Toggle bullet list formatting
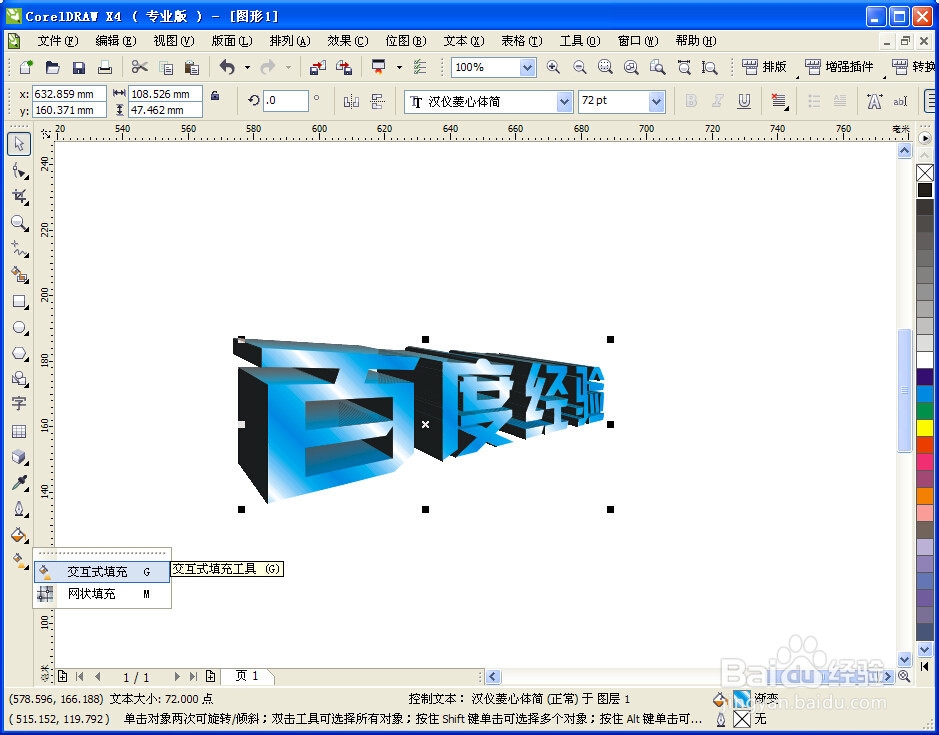This screenshot has width=939, height=735. coord(814,101)
